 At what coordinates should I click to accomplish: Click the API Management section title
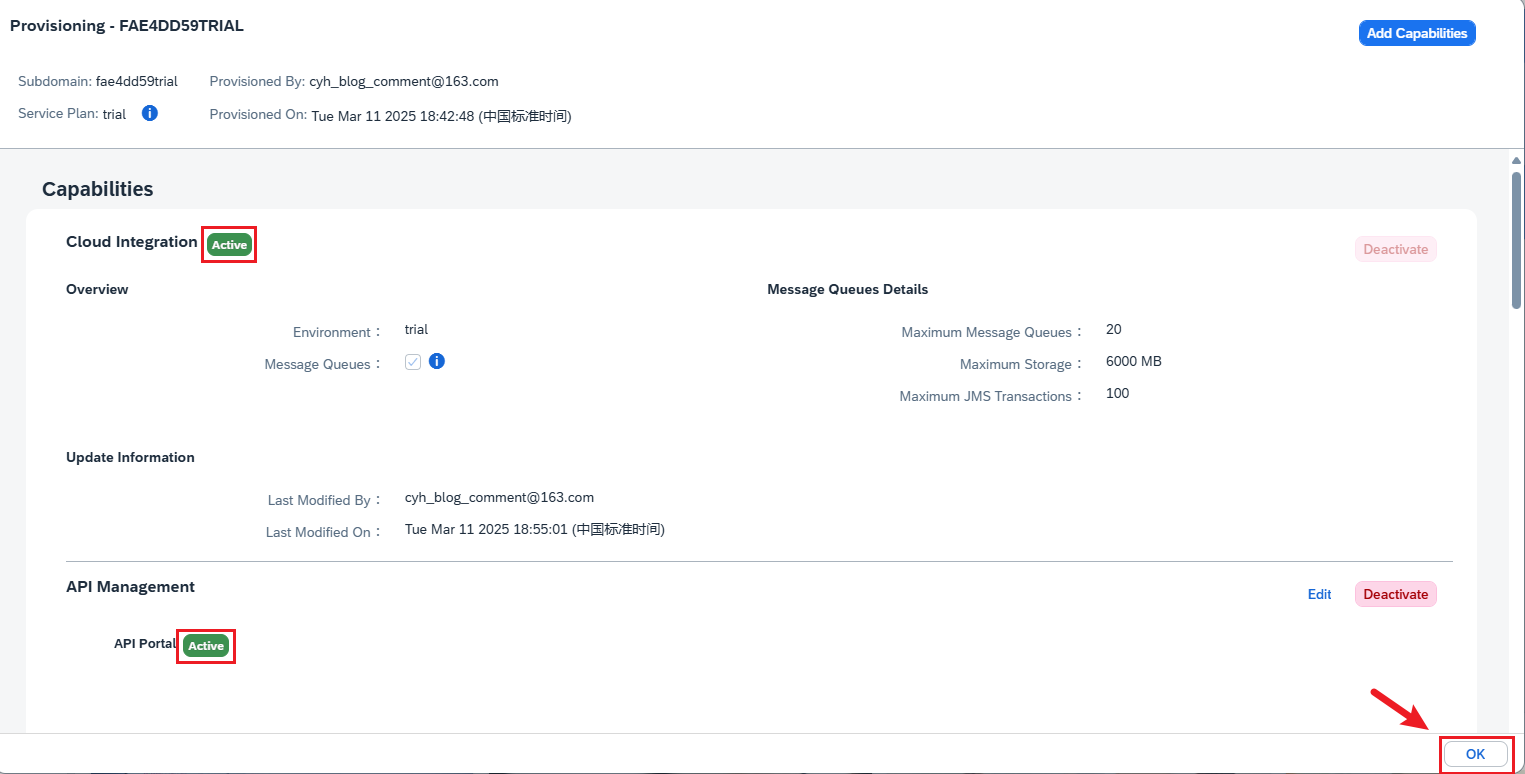coord(130,587)
